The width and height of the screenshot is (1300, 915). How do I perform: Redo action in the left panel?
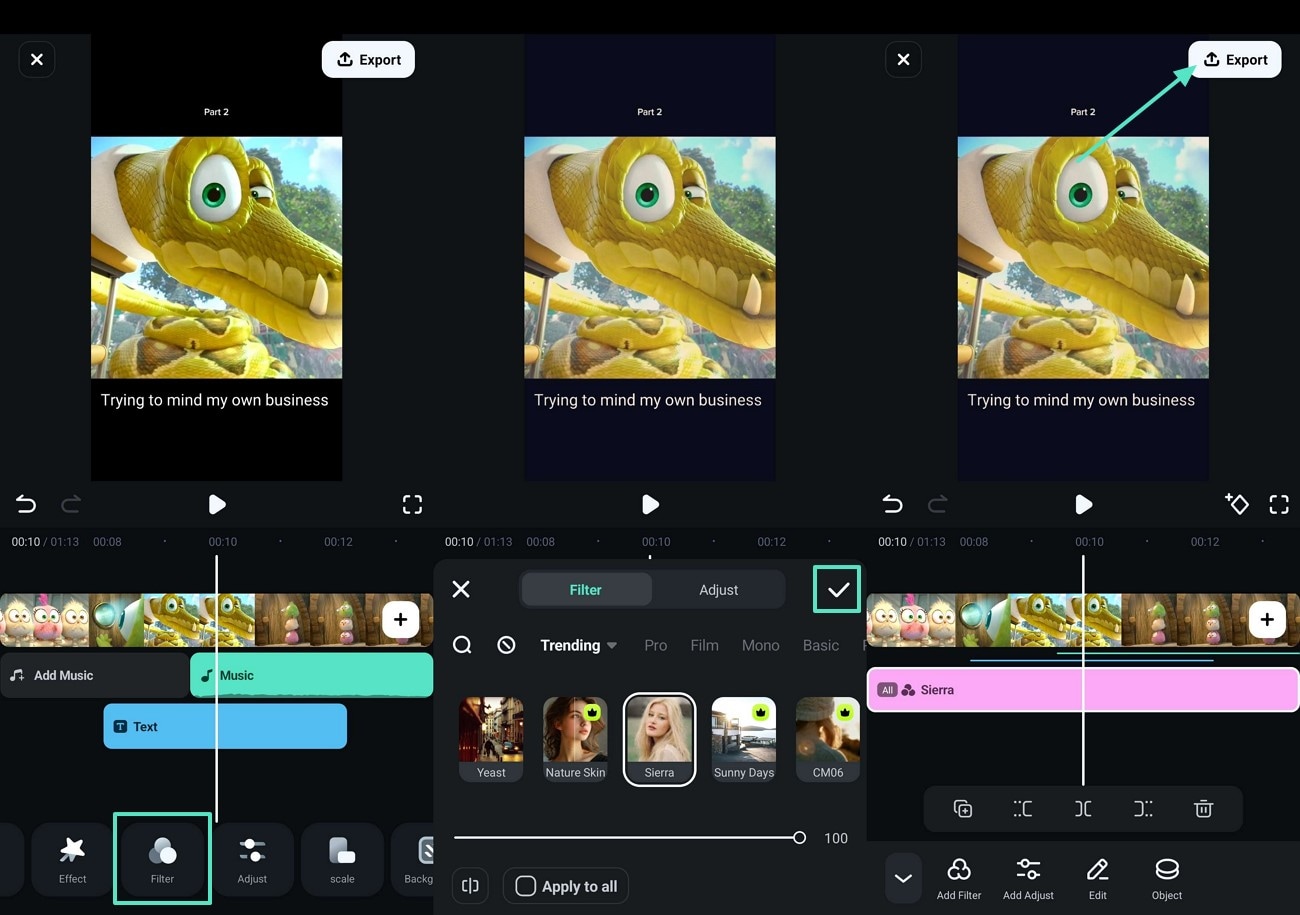click(x=71, y=505)
